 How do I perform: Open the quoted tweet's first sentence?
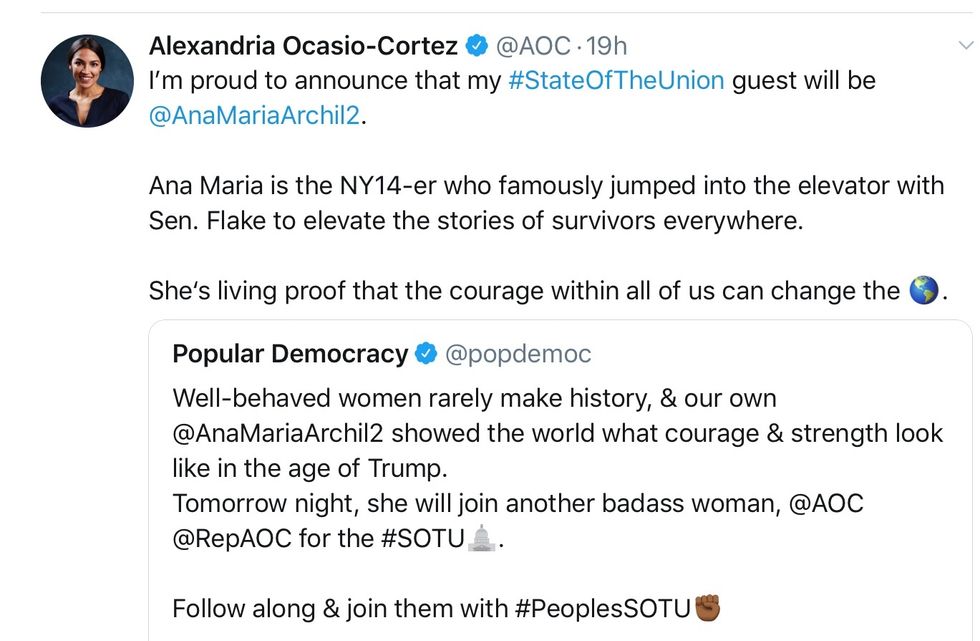[474, 398]
